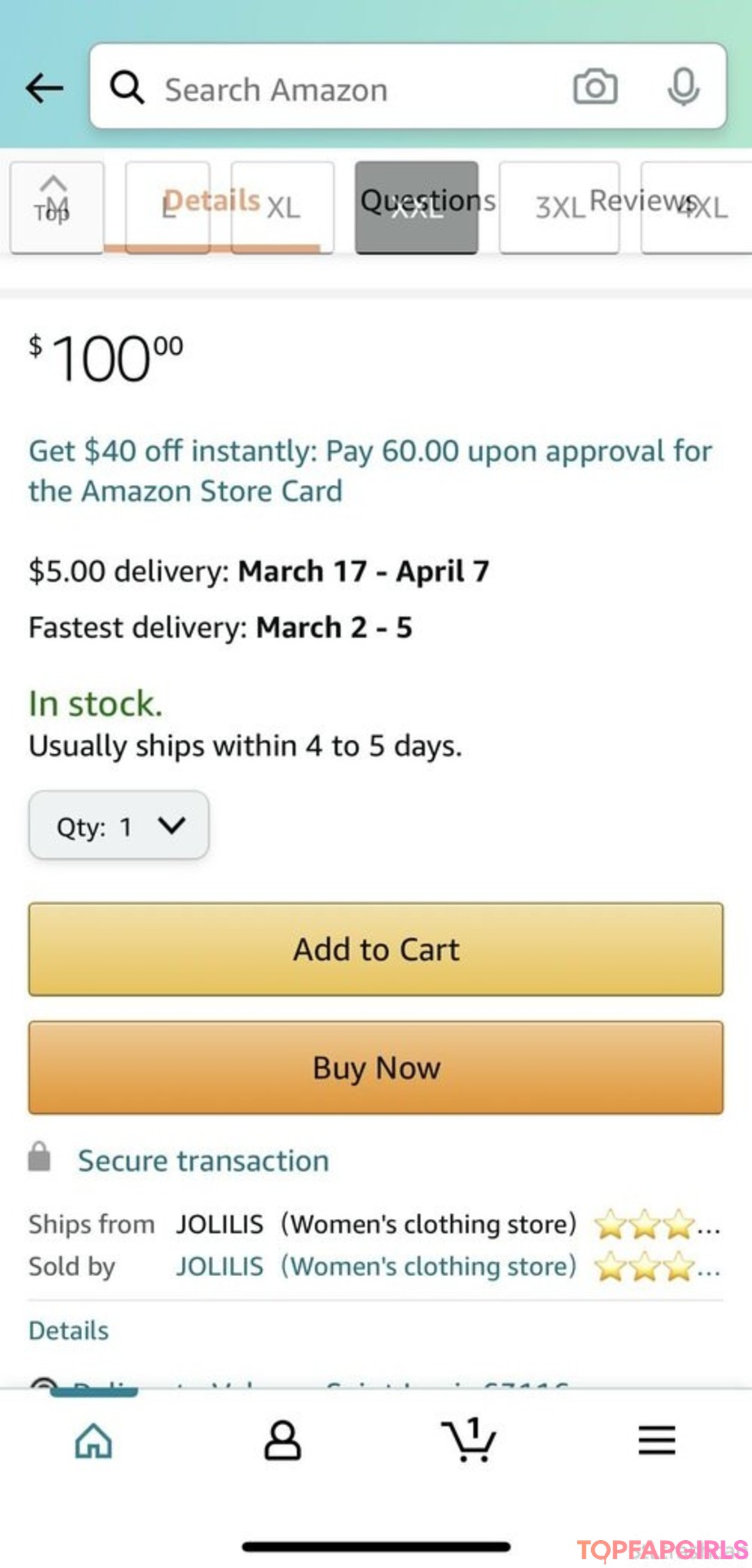The image size is (752, 1568).
Task: Open the Amazon Store Card $40 off offer
Action: coord(370,471)
